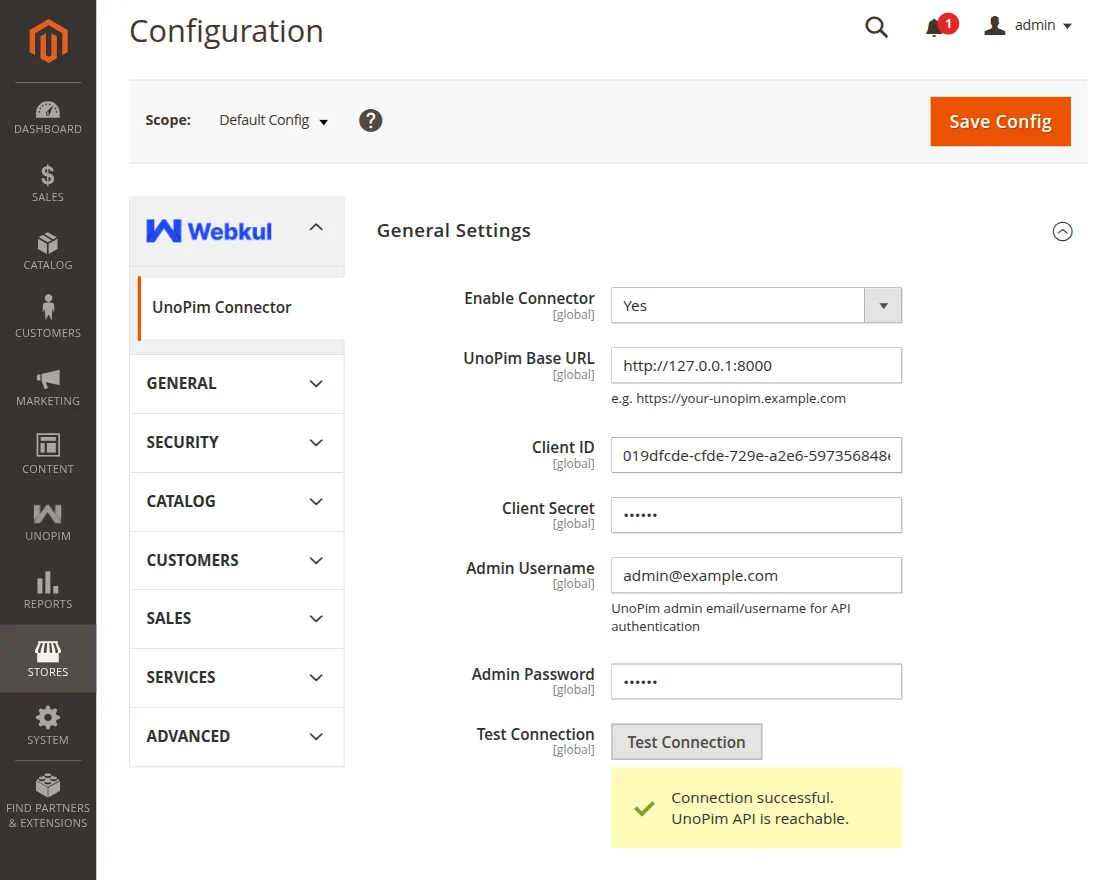Viewport: 1120px width, 880px height.
Task: Expand the SECURITY config section
Action: tap(236, 443)
